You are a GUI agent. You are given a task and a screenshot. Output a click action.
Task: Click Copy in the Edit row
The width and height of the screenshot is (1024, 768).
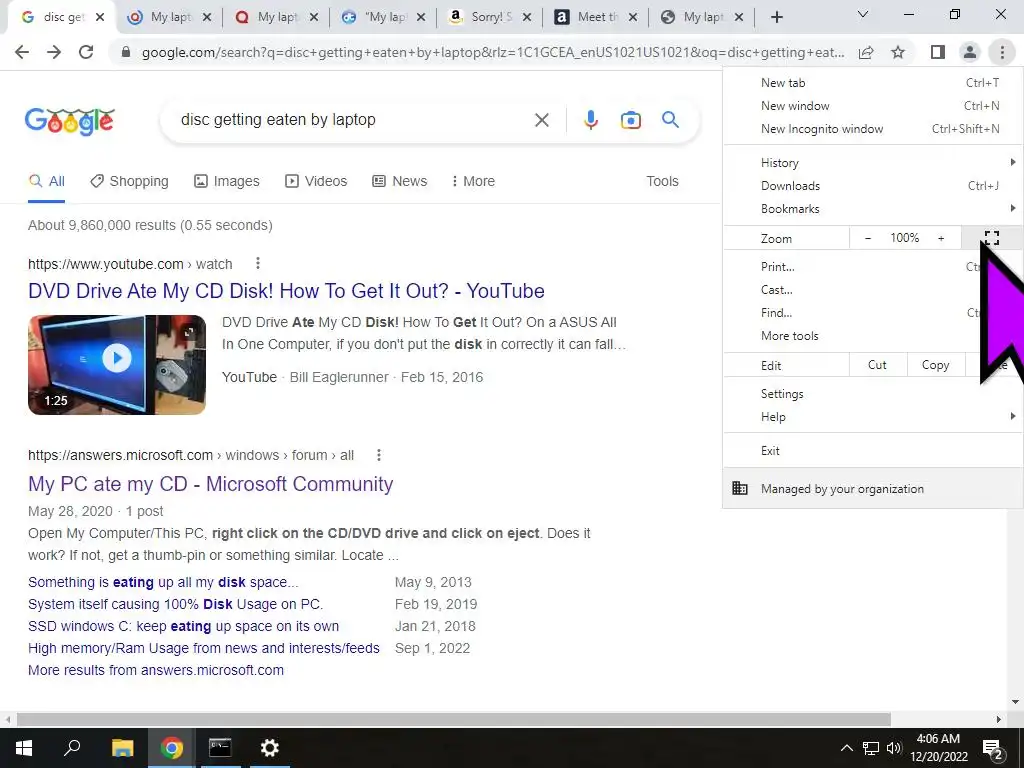tap(936, 365)
